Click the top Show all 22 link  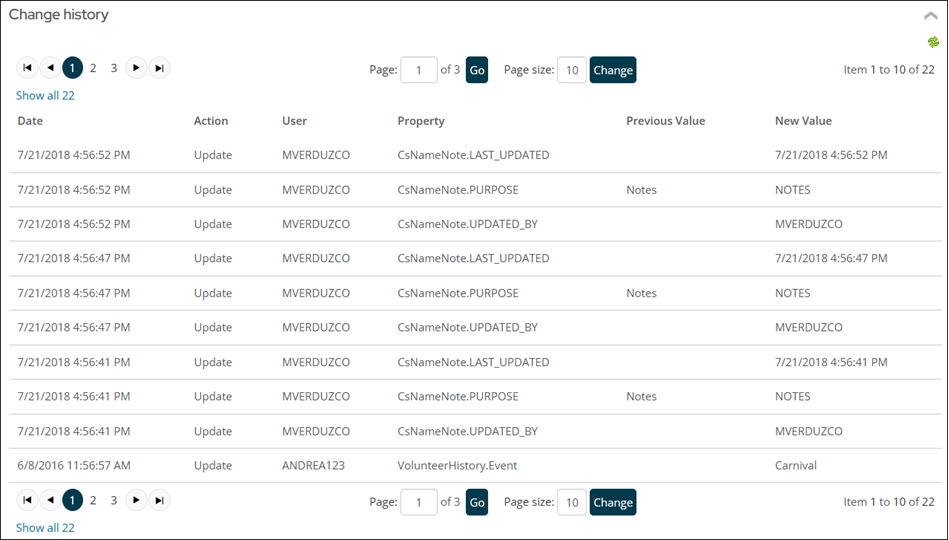[x=45, y=96]
